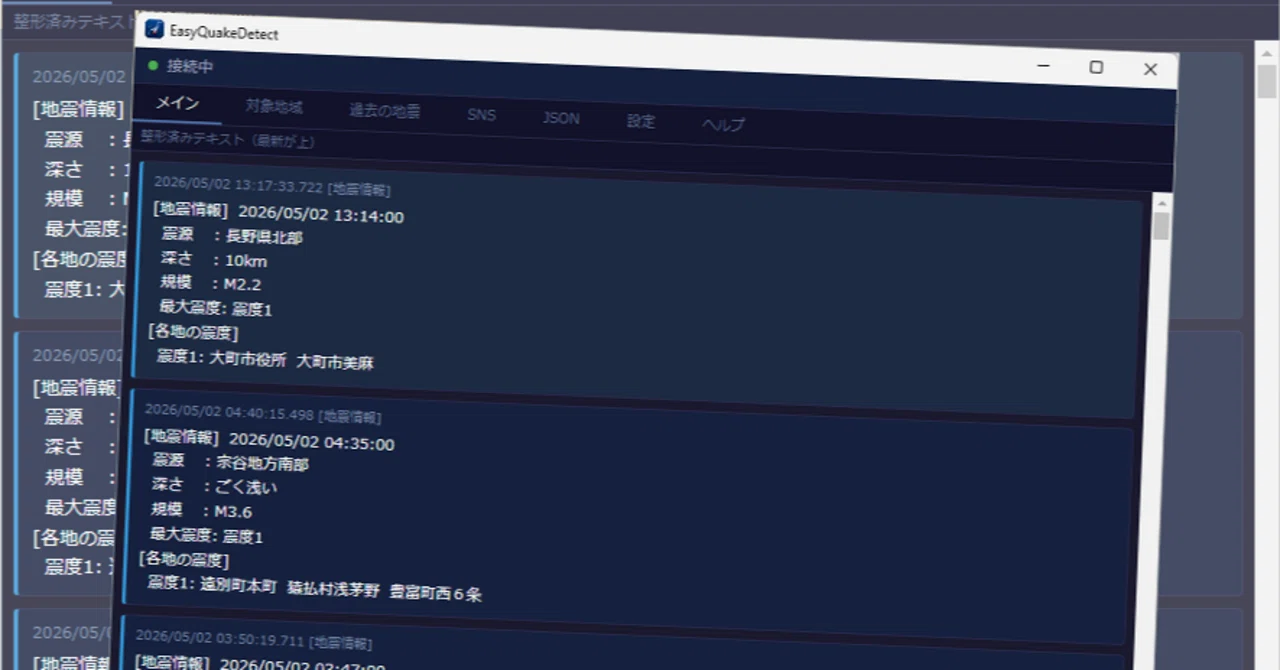Switch to the JSON tab
Viewport: 1280px width, 670px height.
click(x=561, y=118)
